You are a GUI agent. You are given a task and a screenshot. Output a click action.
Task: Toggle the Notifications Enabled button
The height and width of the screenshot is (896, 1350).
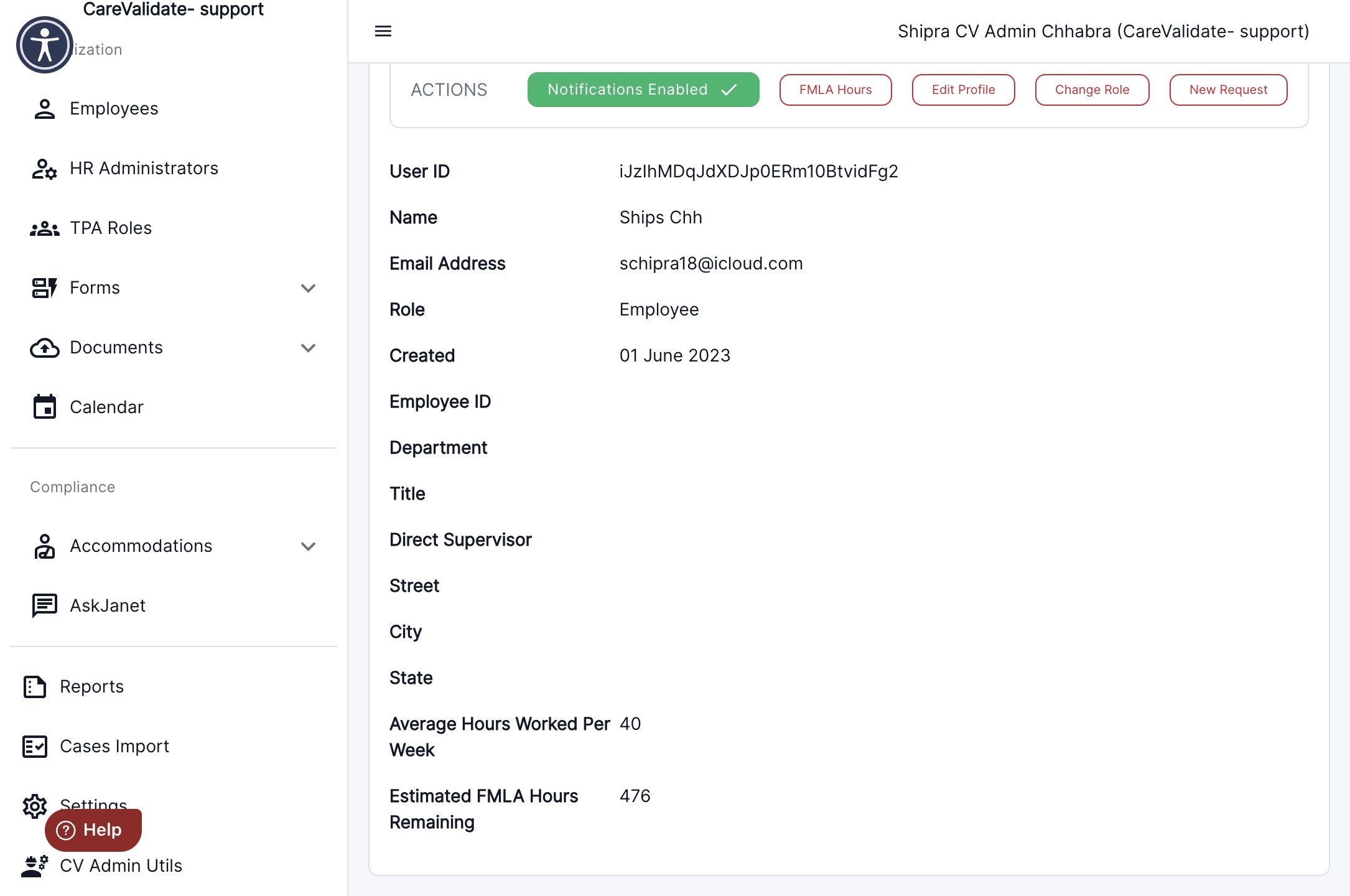click(643, 90)
